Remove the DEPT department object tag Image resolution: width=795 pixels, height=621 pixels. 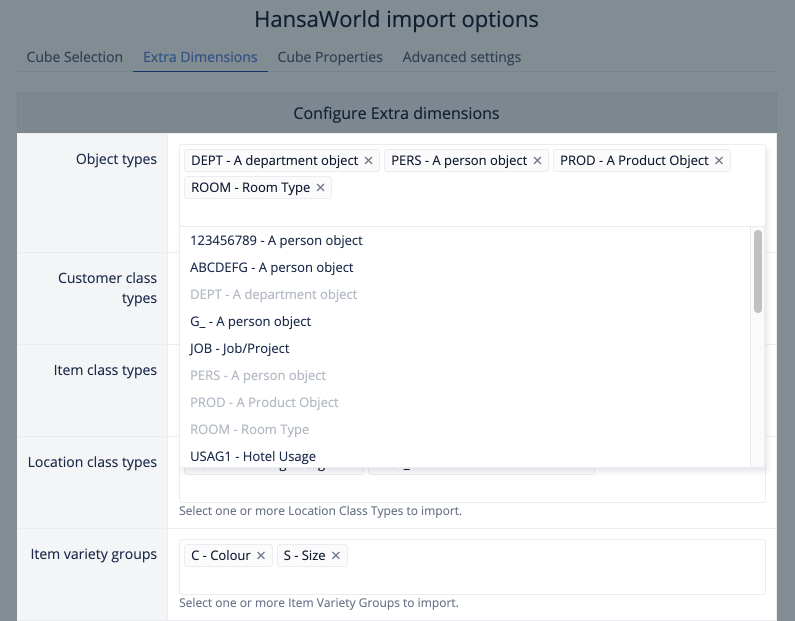[368, 160]
